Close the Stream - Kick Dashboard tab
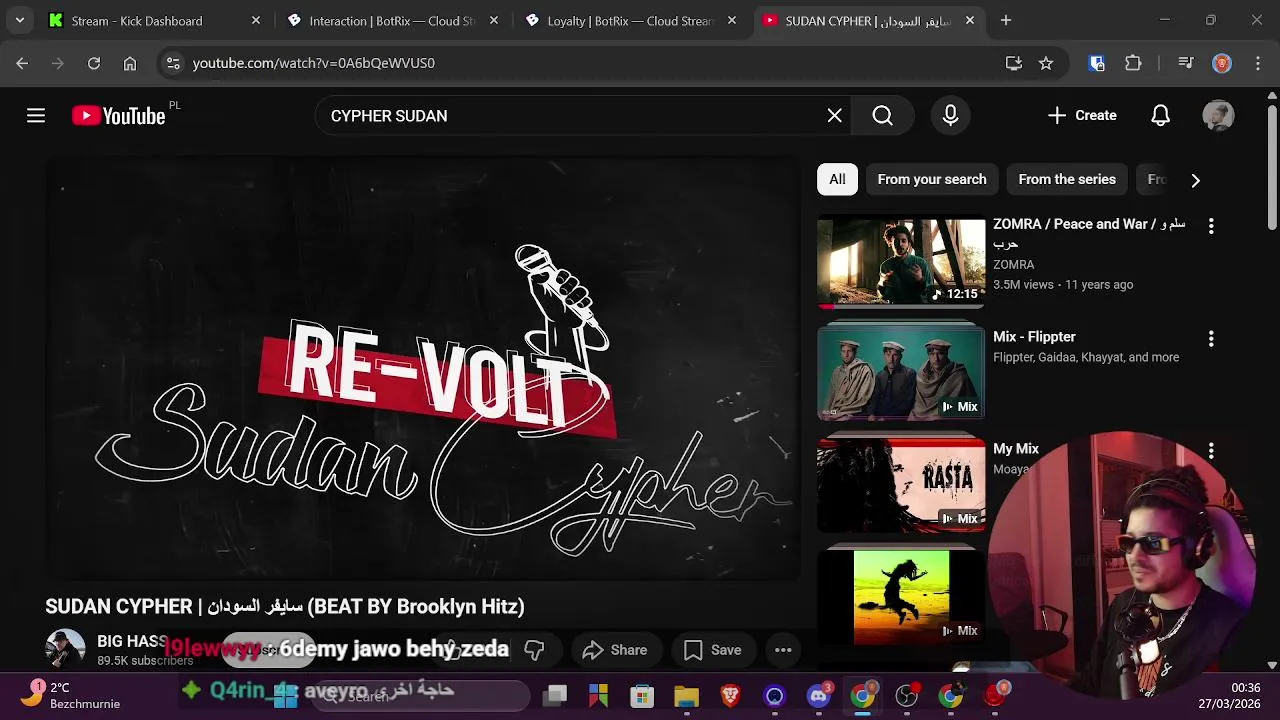The image size is (1280, 720). click(x=256, y=20)
